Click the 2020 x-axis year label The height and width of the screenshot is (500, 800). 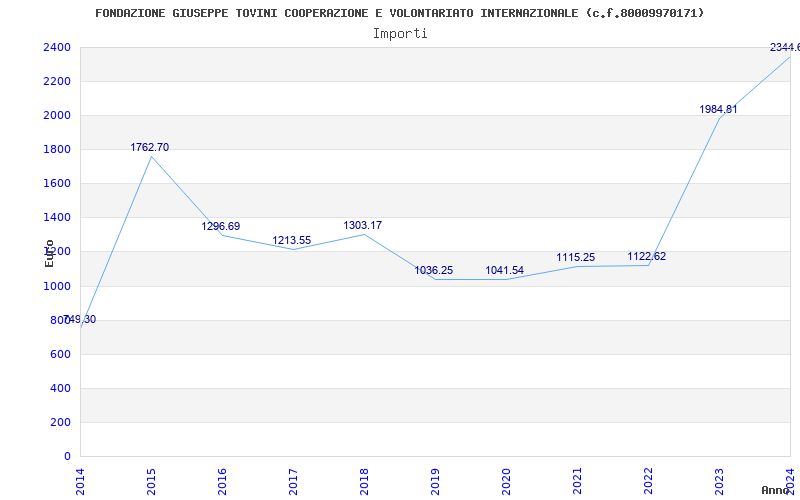506,482
